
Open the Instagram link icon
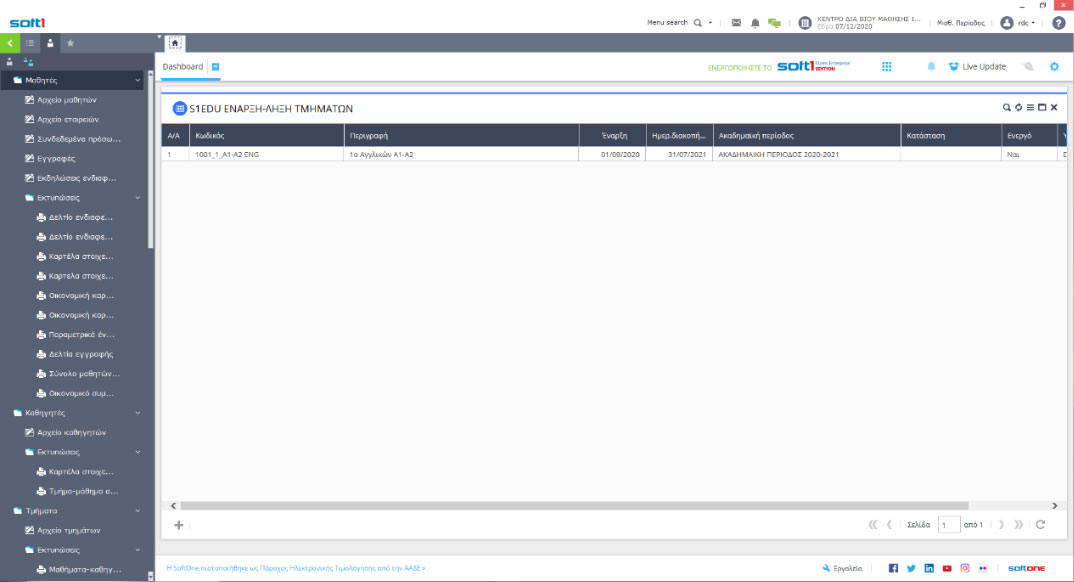965,568
